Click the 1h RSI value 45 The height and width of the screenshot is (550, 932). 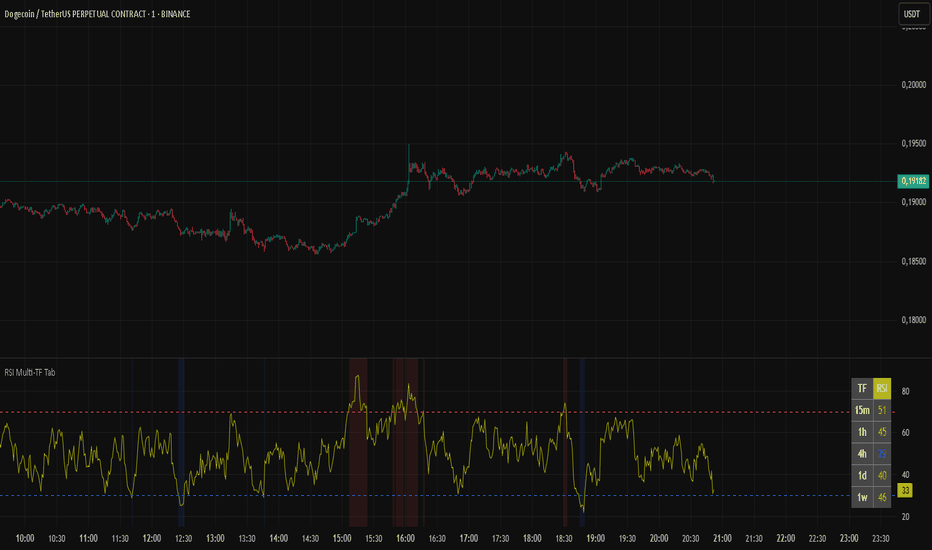(882, 432)
